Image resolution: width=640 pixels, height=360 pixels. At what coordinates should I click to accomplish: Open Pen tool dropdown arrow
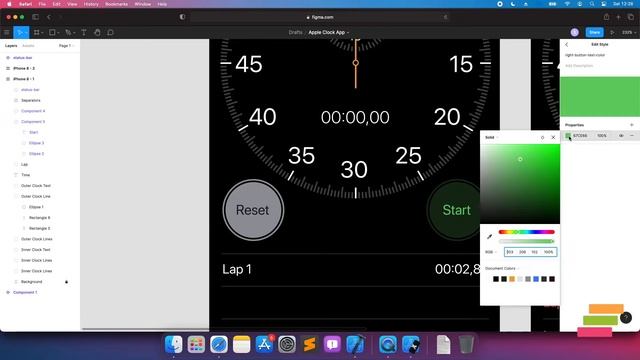tap(74, 33)
